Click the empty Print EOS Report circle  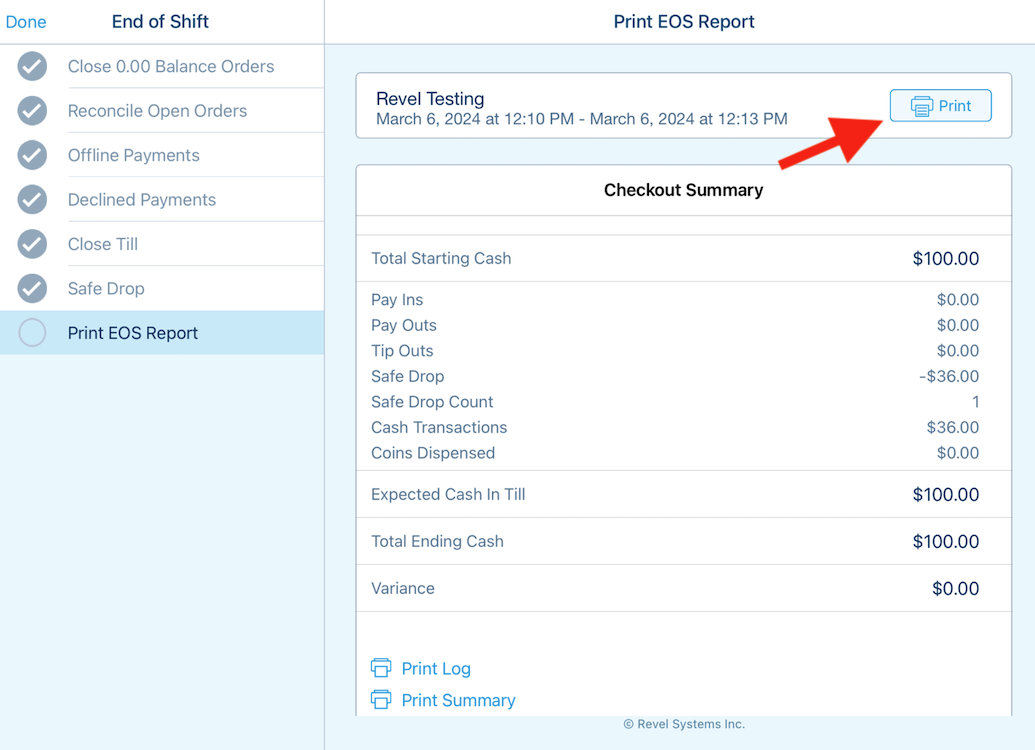32,333
